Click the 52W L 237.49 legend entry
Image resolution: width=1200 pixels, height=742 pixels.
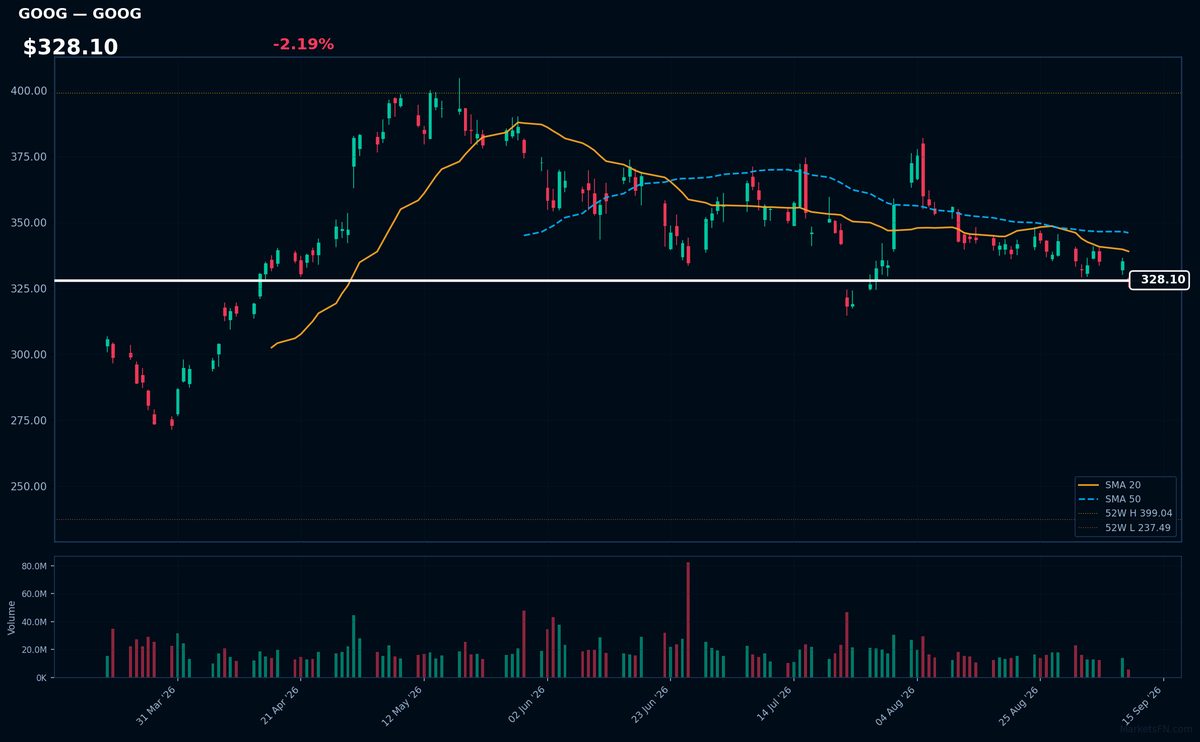click(1125, 527)
